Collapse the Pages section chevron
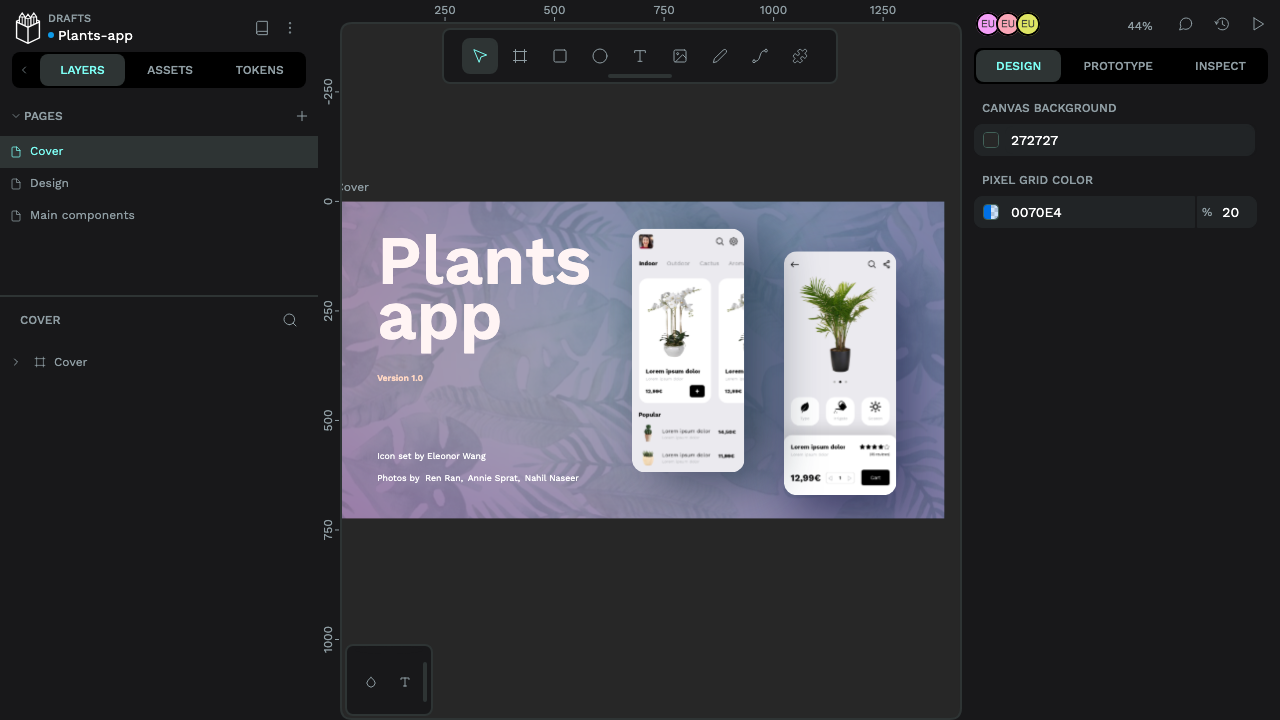Viewport: 1280px width, 720px height. point(16,116)
